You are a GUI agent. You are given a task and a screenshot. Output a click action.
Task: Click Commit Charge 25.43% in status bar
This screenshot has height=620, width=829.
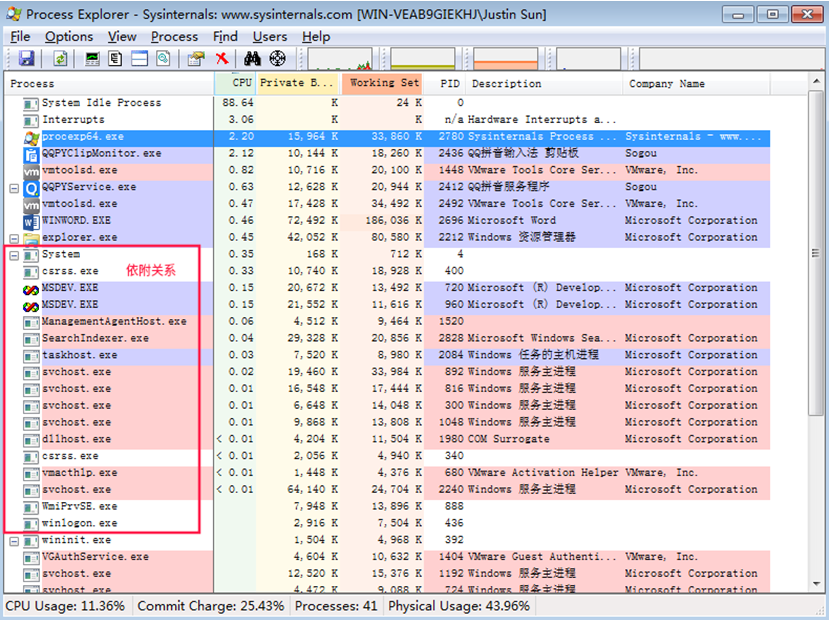tap(210, 606)
